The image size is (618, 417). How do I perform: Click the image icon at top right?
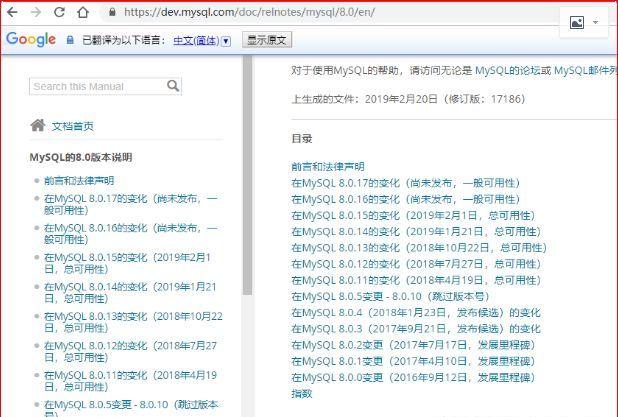577,22
